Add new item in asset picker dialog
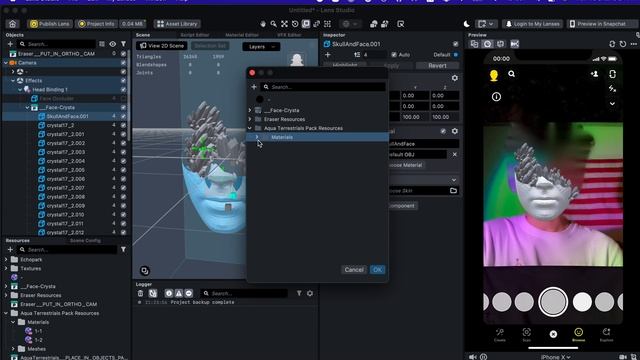The width and height of the screenshot is (640, 360). coord(254,87)
